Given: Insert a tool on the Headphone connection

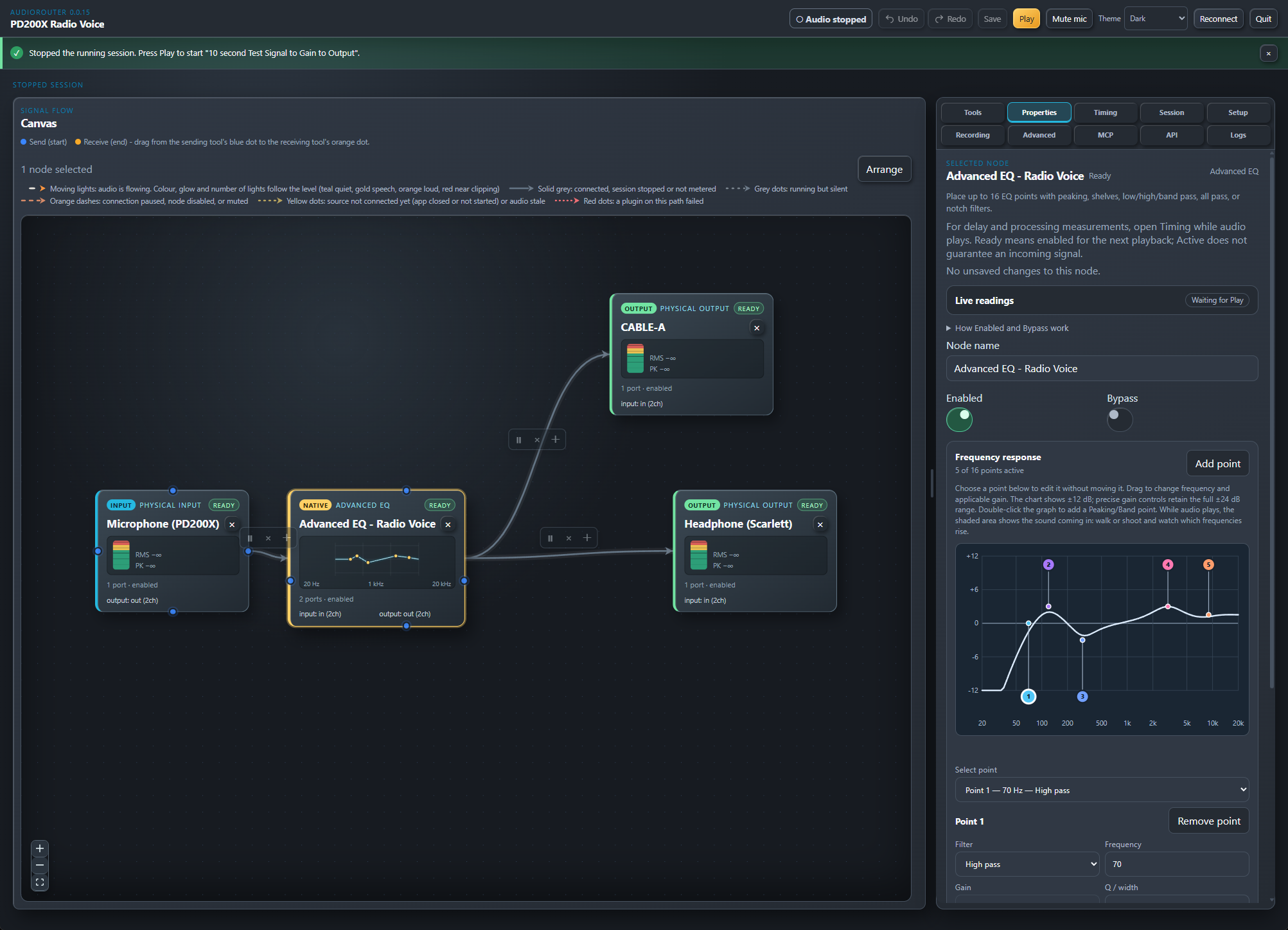Looking at the screenshot, I should click(587, 538).
